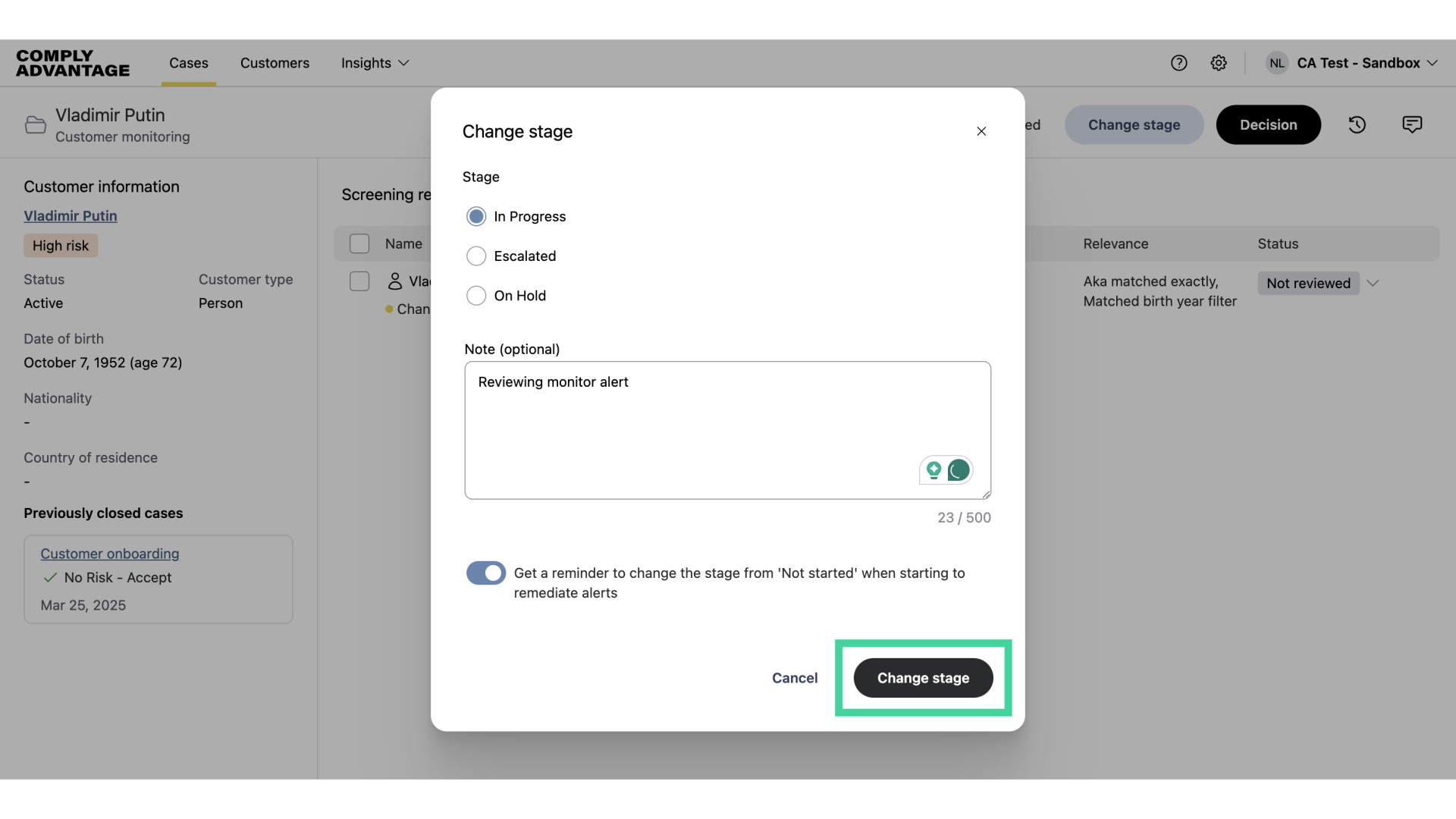1456x819 pixels.
Task: Tick the header checkbox above the screening results
Action: point(360,243)
